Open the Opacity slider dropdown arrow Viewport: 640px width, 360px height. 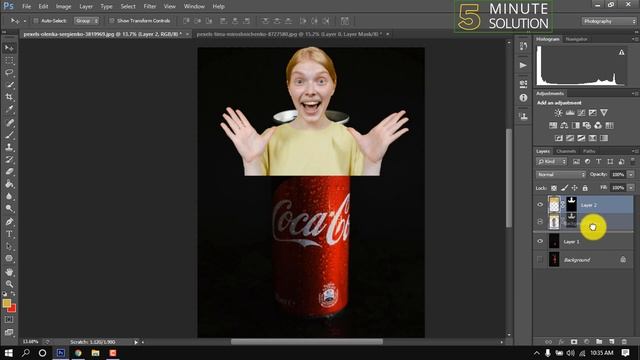pyautogui.click(x=631, y=175)
